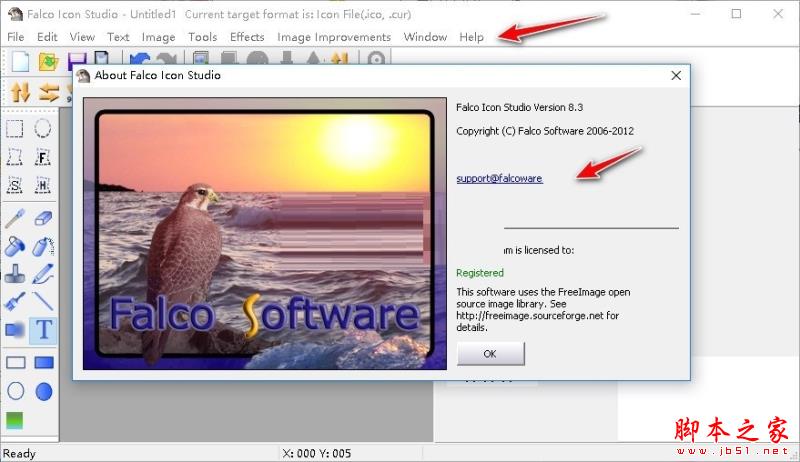Select the color picker eyedropper tool

tap(15, 218)
